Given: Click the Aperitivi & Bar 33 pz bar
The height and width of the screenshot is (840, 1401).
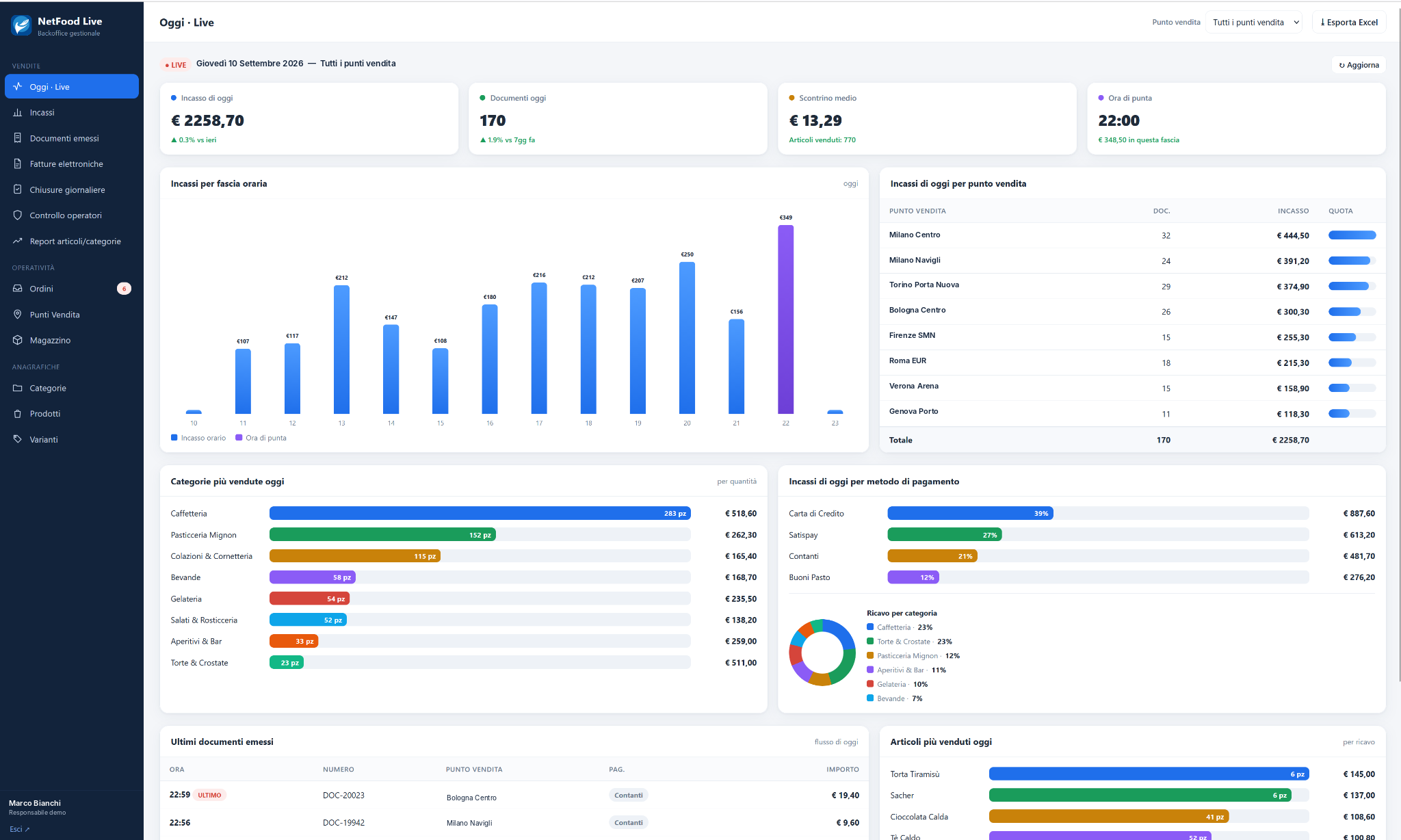Looking at the screenshot, I should point(293,641).
